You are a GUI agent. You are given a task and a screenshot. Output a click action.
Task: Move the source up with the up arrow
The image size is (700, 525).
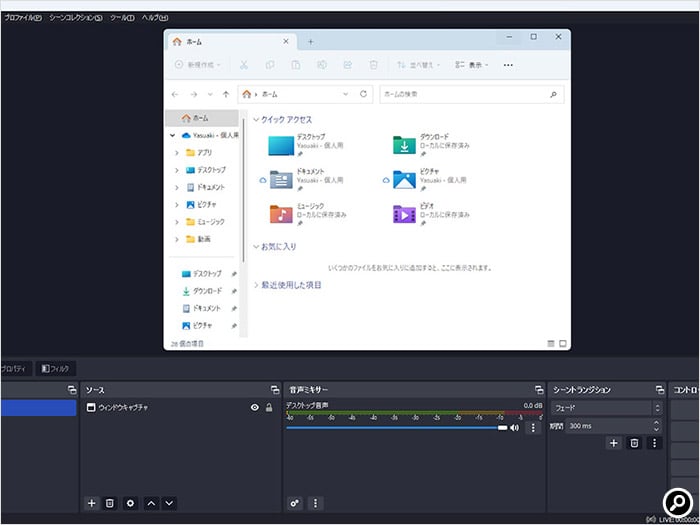[x=151, y=503]
